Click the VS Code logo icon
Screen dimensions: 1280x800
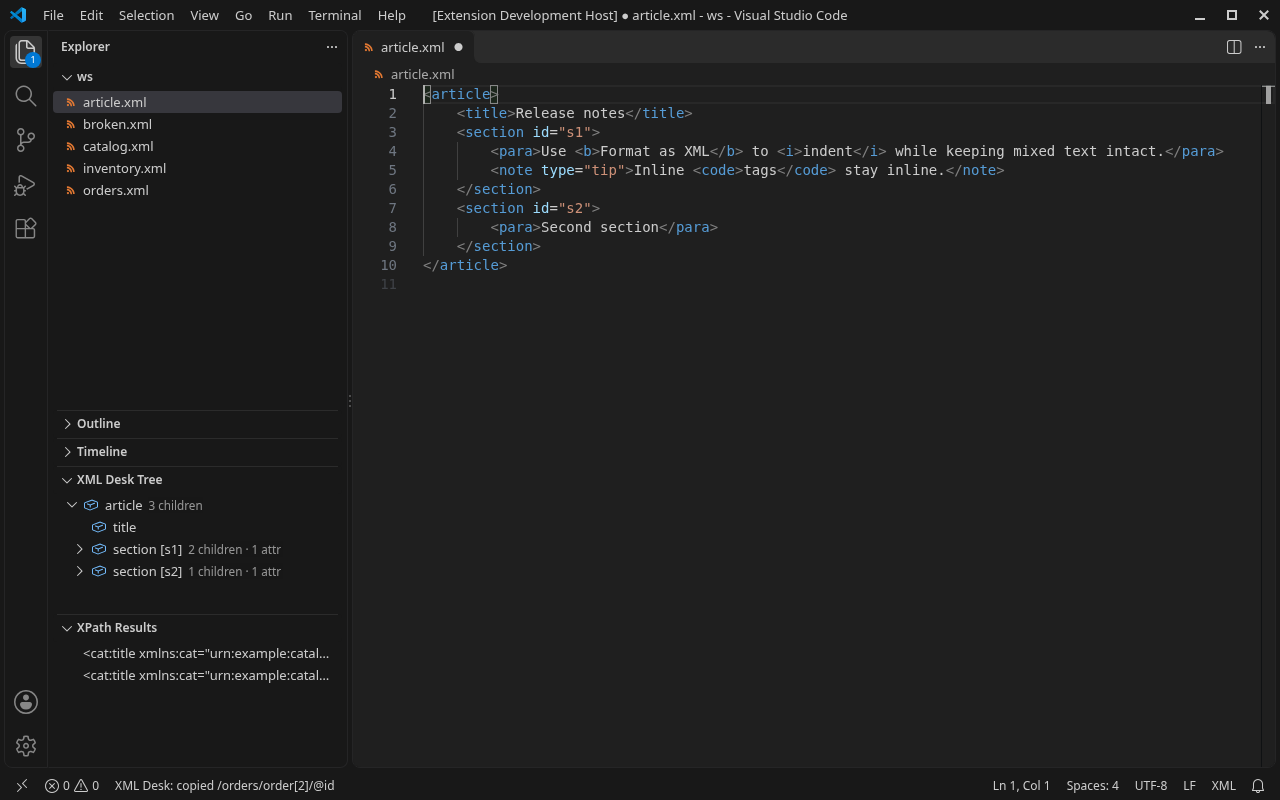[17, 15]
